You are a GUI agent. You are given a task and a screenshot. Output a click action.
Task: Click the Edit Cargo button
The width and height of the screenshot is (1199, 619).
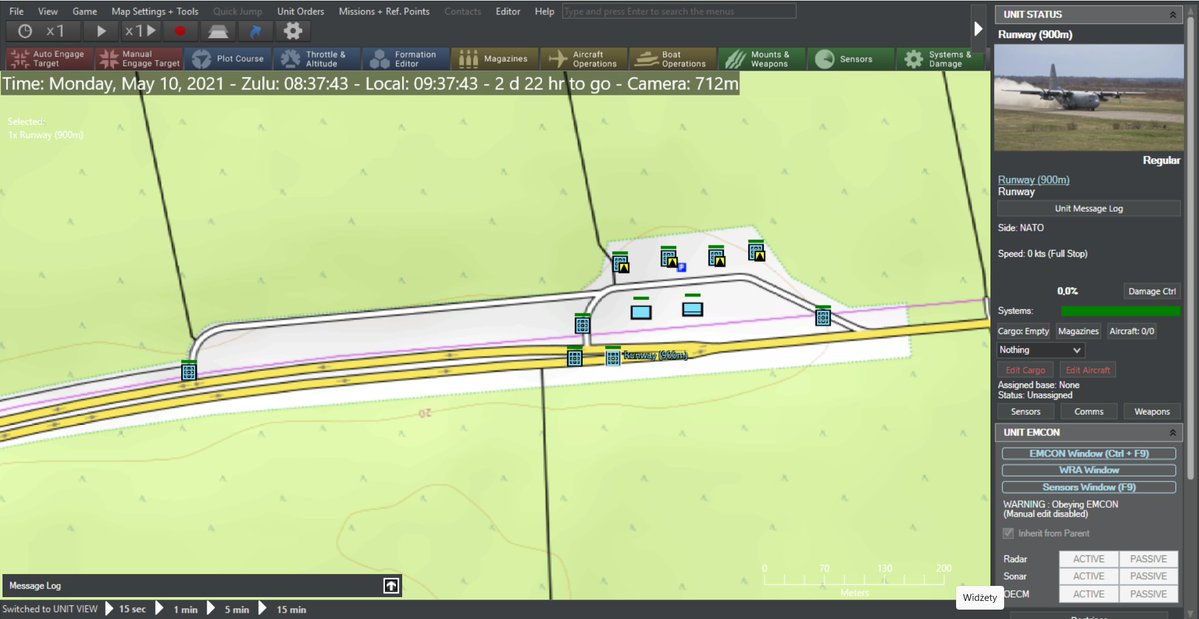point(1026,370)
